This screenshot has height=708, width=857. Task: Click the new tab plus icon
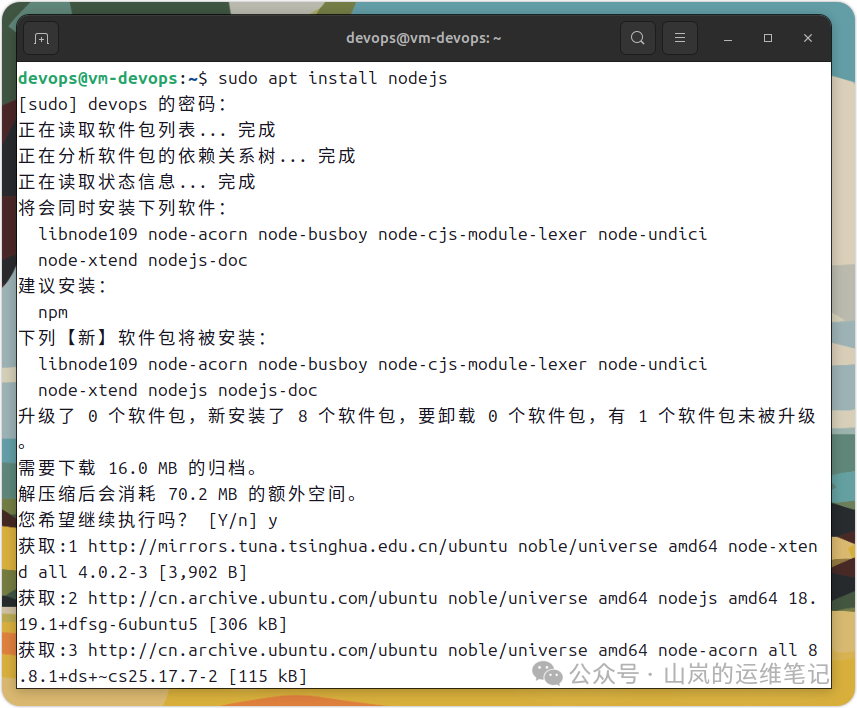coord(40,37)
